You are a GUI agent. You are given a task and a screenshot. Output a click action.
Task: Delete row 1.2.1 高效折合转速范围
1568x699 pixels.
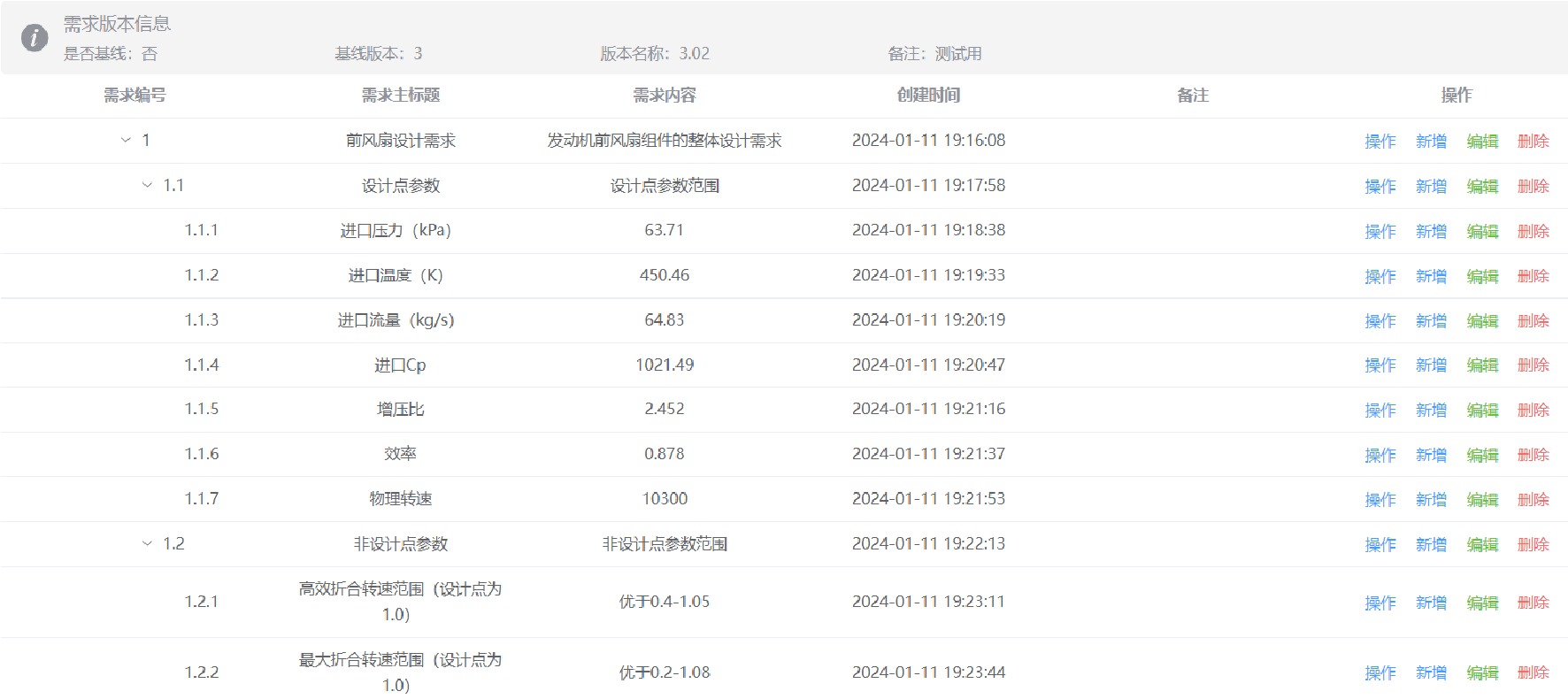(1533, 603)
